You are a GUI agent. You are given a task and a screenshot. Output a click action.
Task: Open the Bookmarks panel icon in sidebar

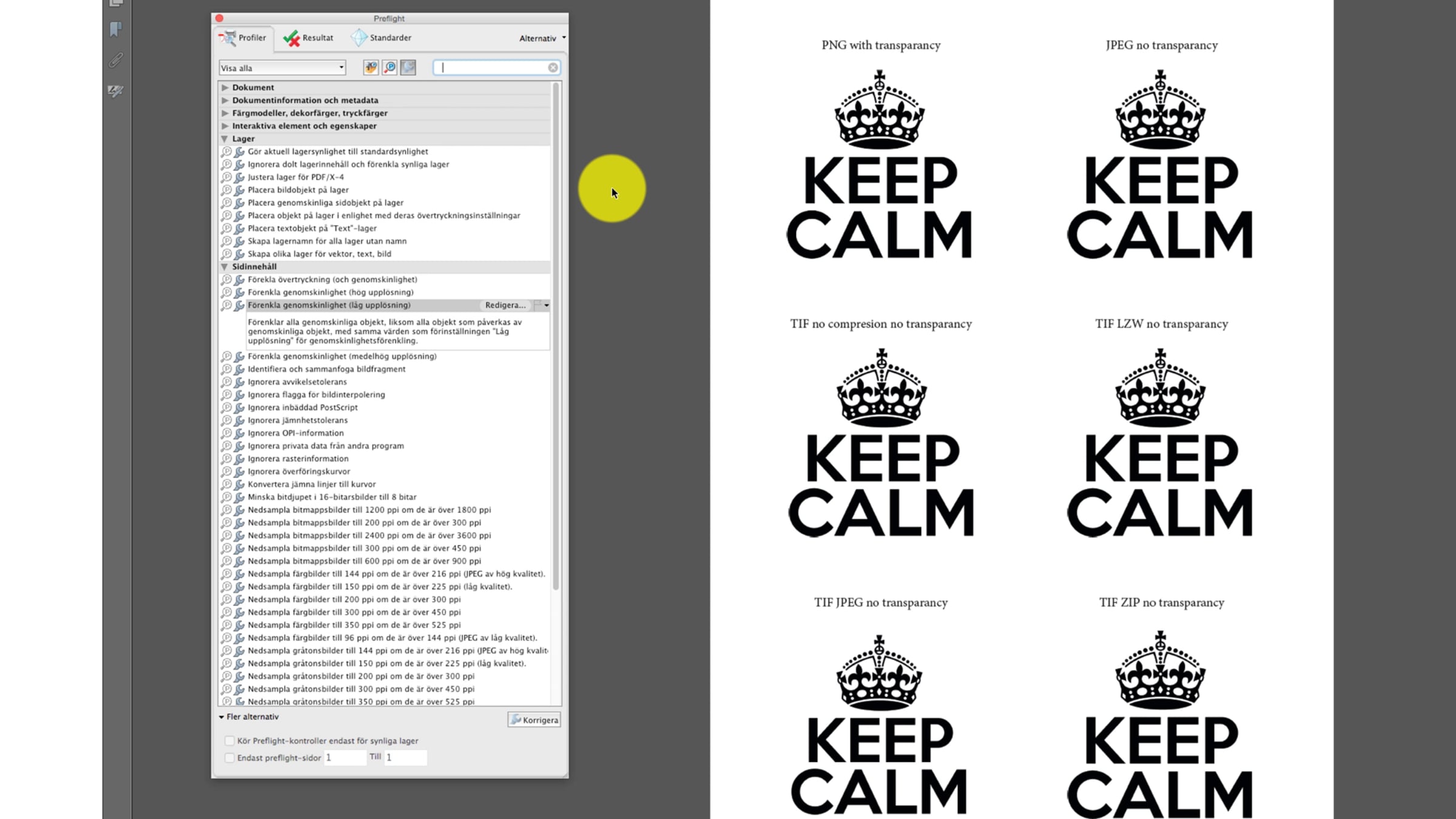115,29
